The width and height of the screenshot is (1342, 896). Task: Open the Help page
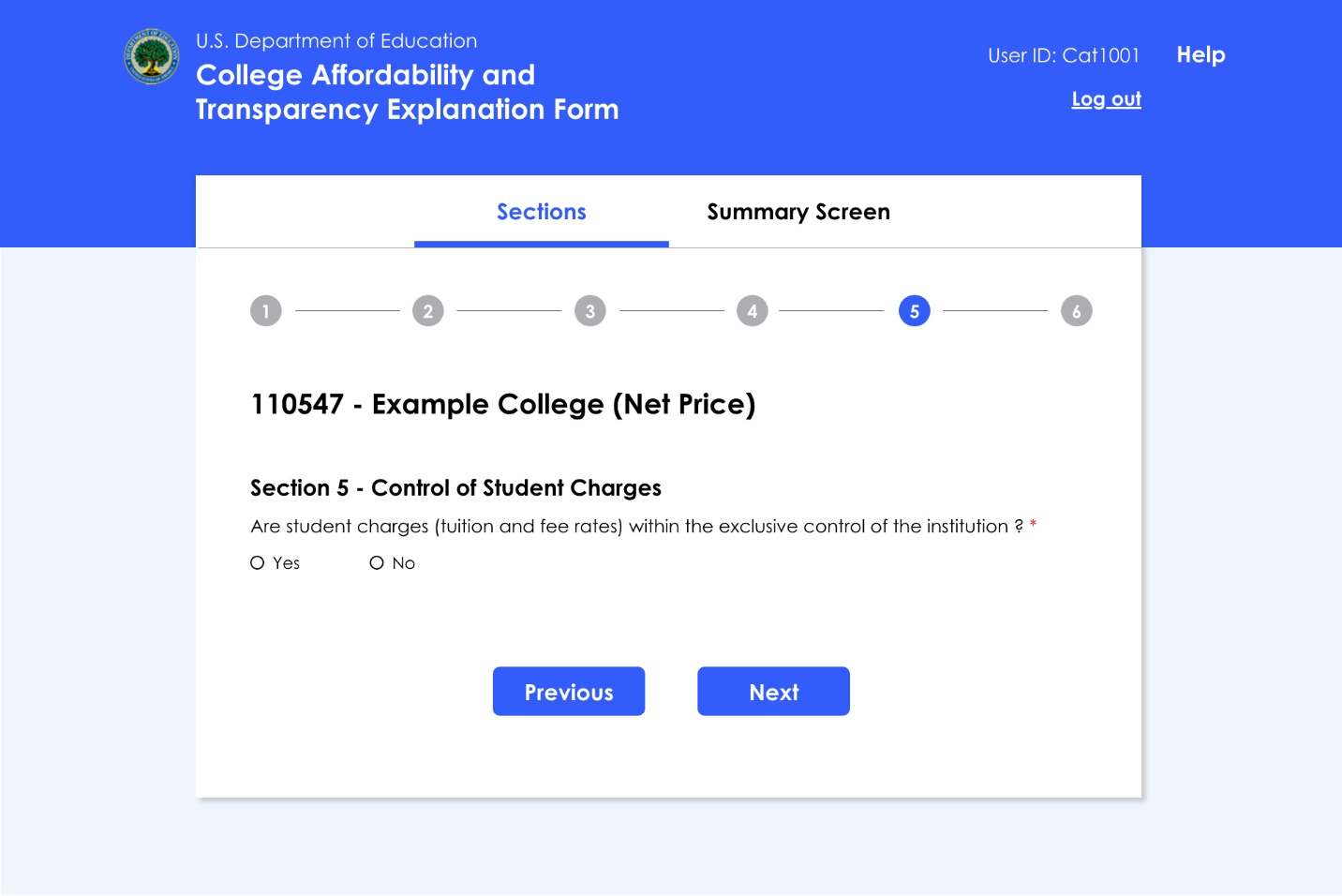(1200, 55)
